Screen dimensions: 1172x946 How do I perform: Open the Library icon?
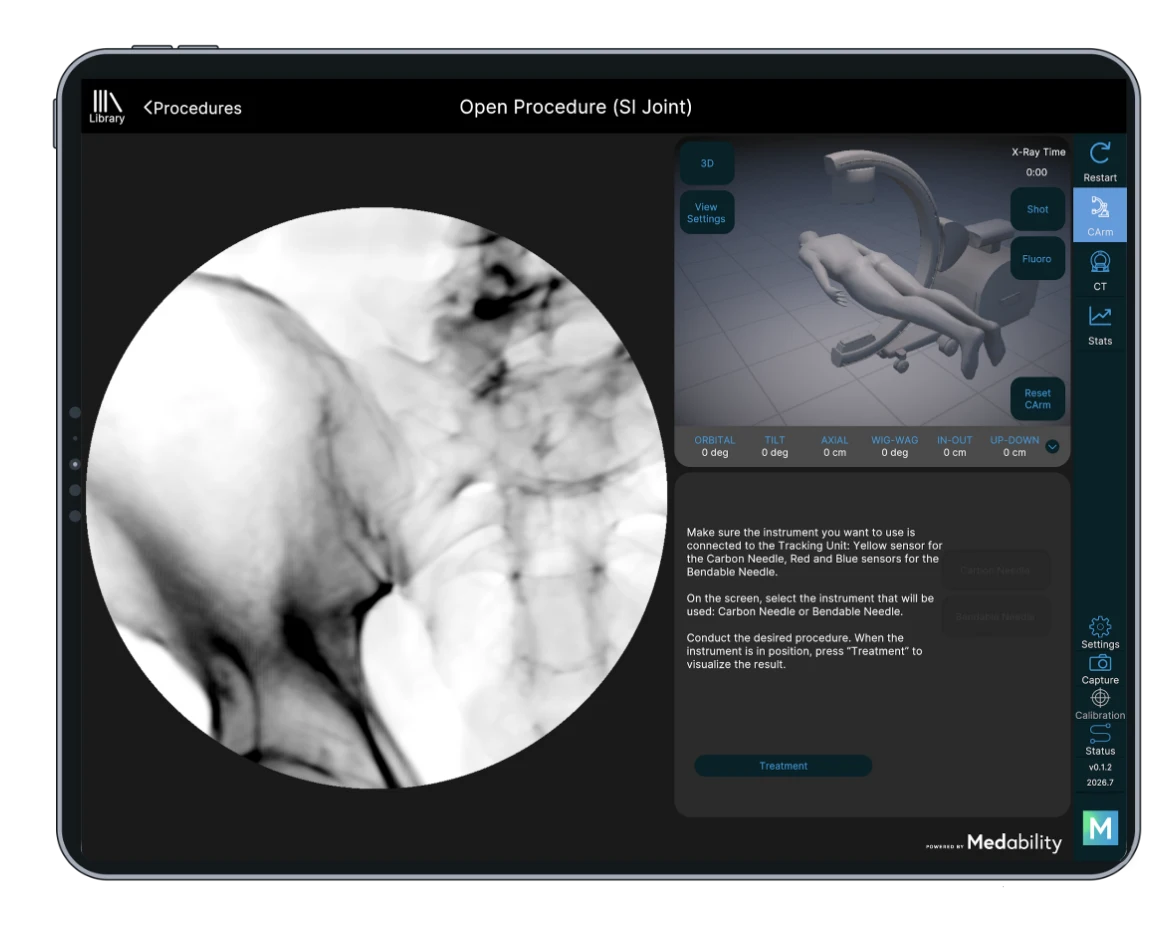pos(107,107)
